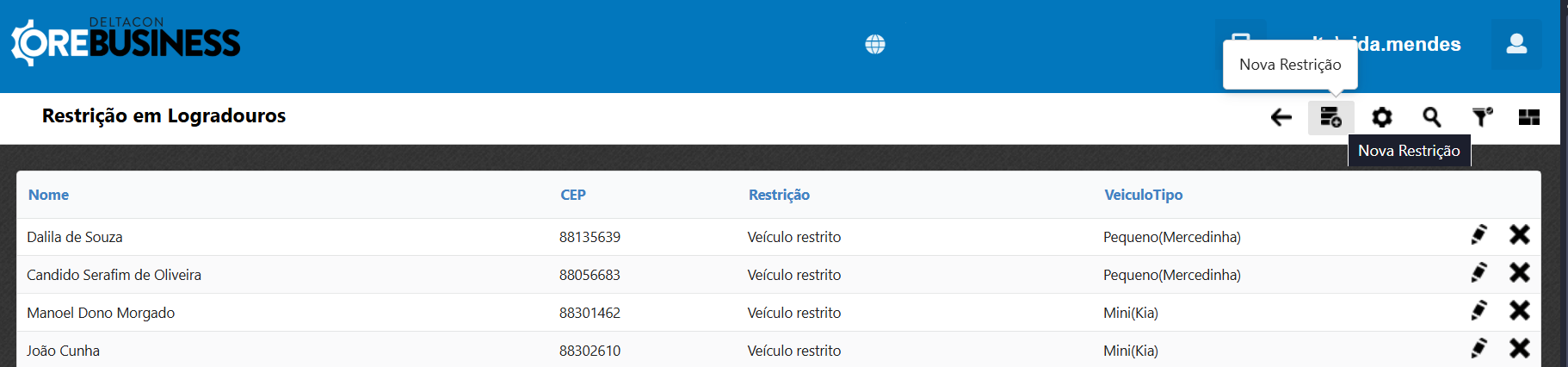Edit the Manoel Dono Morgado restriction
The height and width of the screenshot is (367, 1568).
[x=1478, y=311]
